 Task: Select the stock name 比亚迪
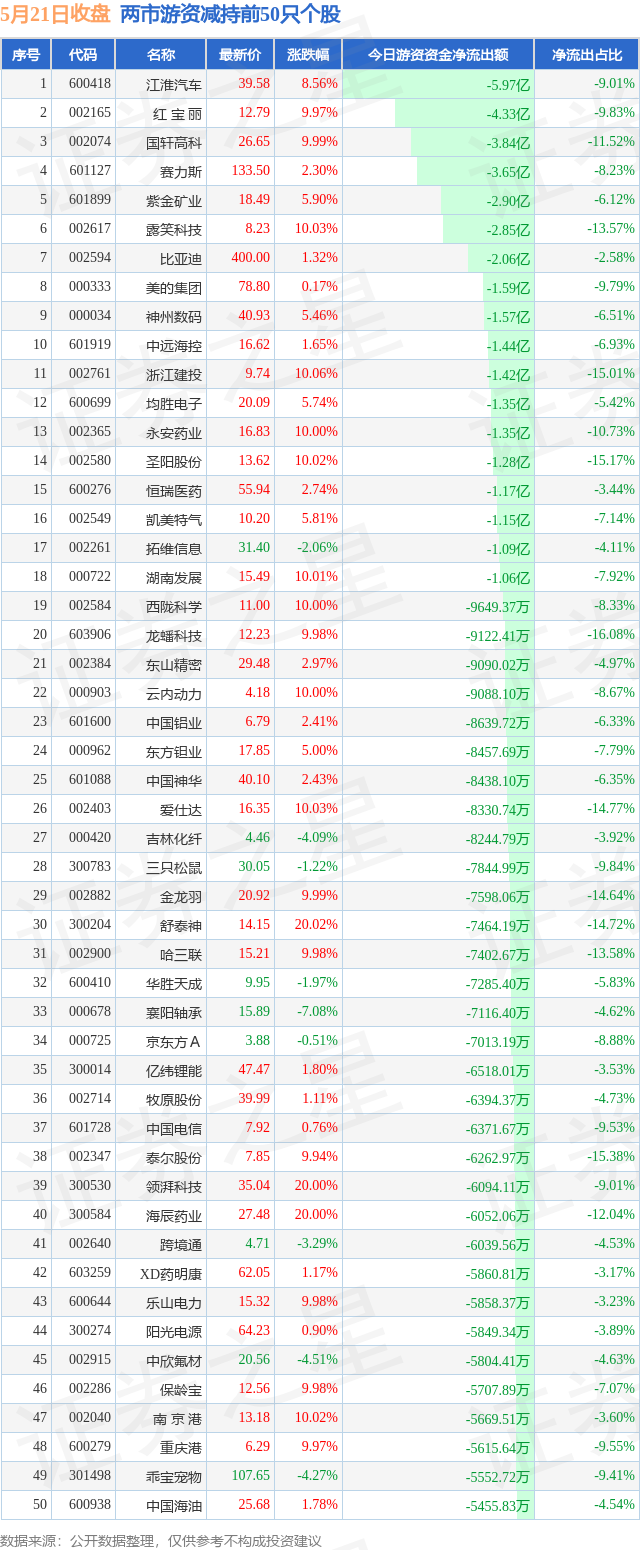(181, 258)
